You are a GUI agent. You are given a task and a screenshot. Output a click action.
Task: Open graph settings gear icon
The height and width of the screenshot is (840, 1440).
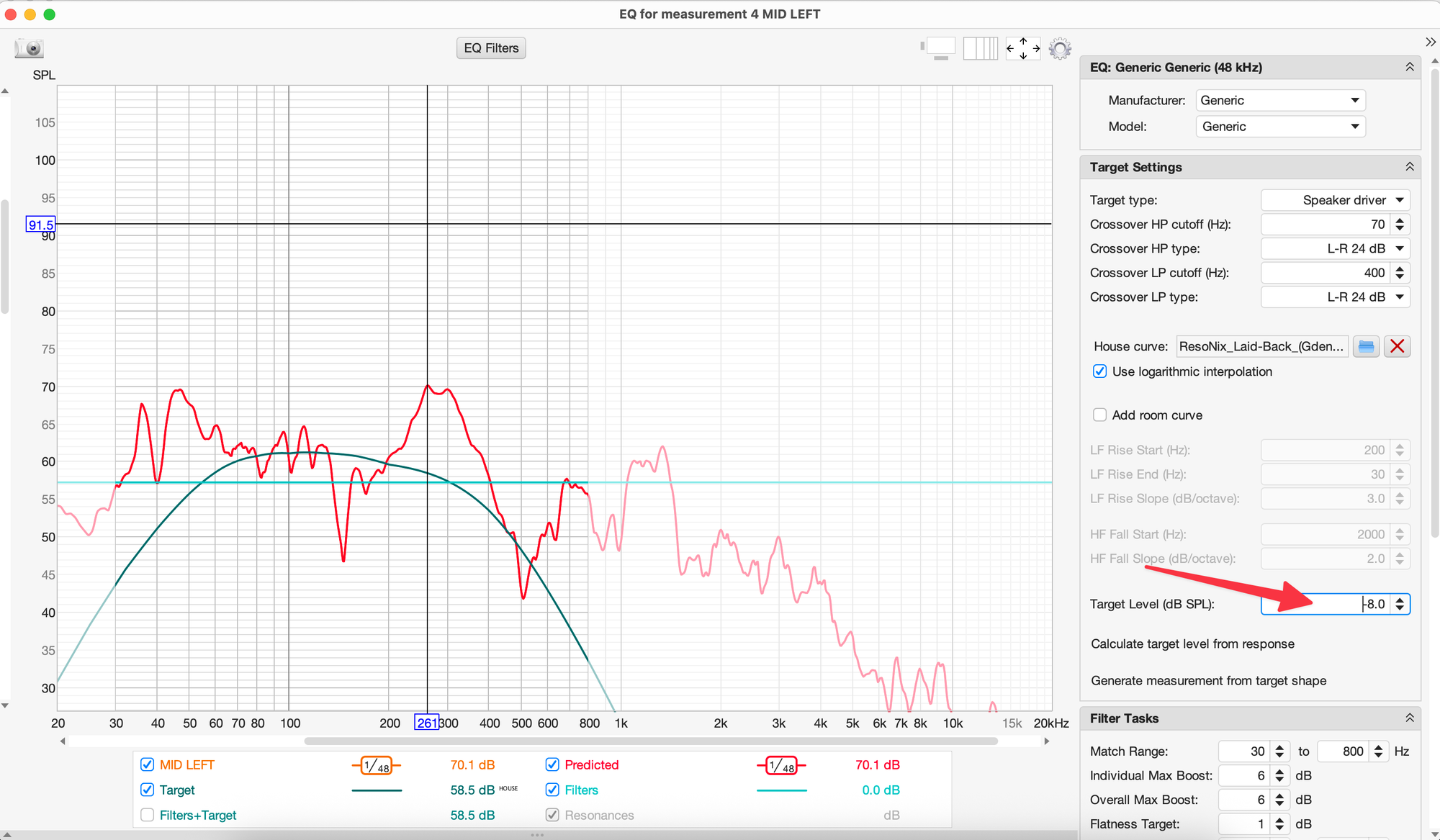[x=1060, y=48]
